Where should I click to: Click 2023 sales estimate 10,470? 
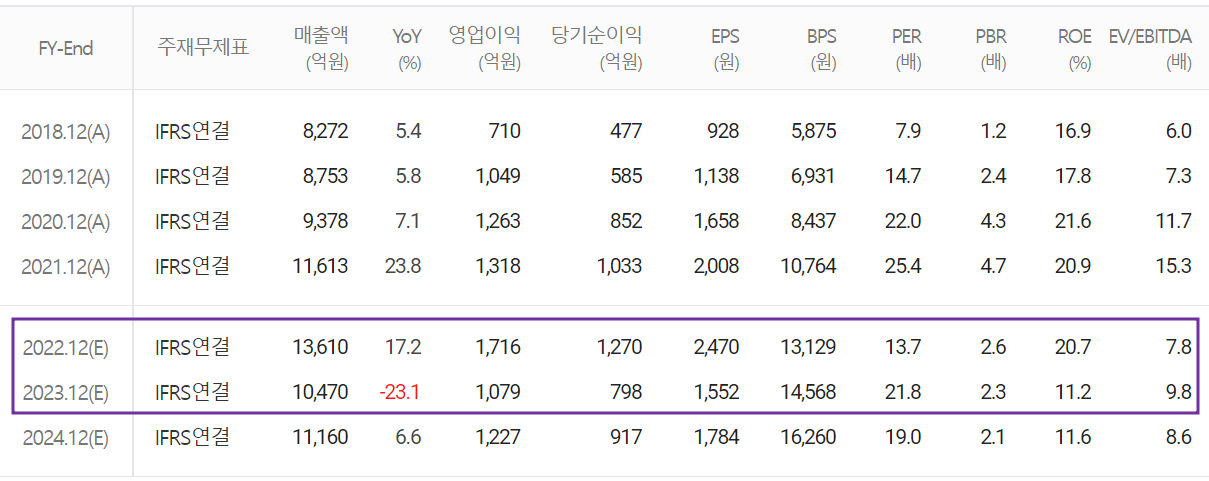coord(320,391)
